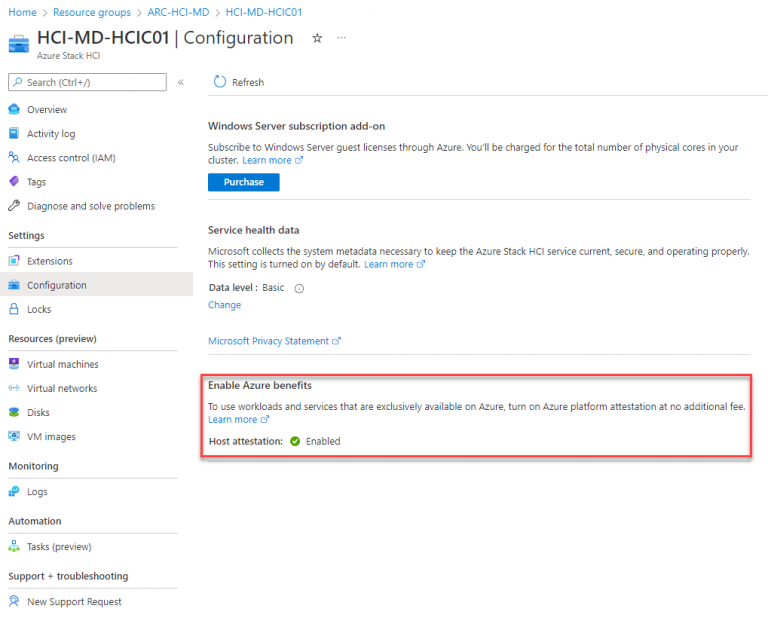Select the Tags sidebar icon
Screen dimensions: 768x627
click(x=14, y=182)
